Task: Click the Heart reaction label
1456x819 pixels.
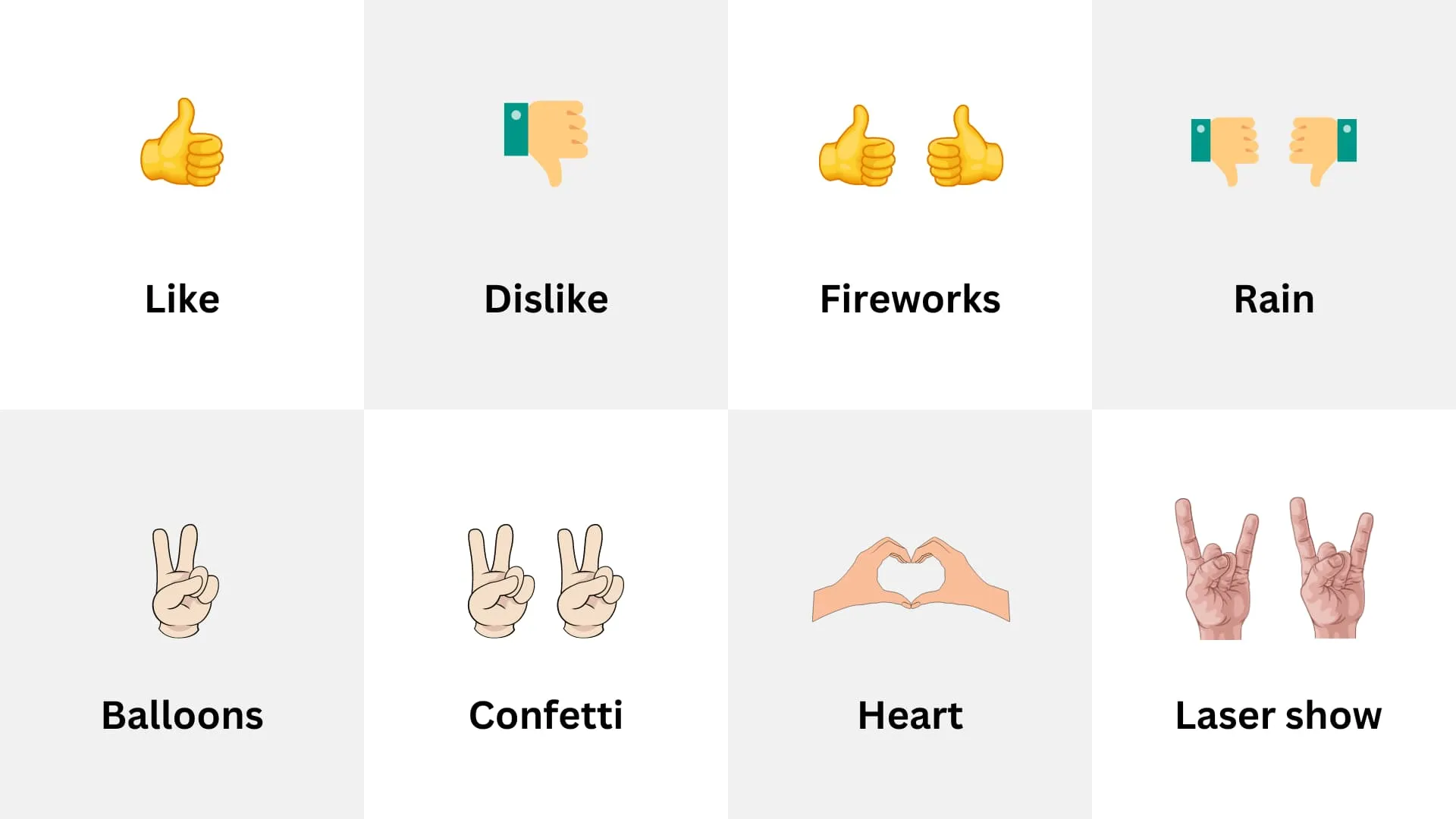Action: [910, 714]
